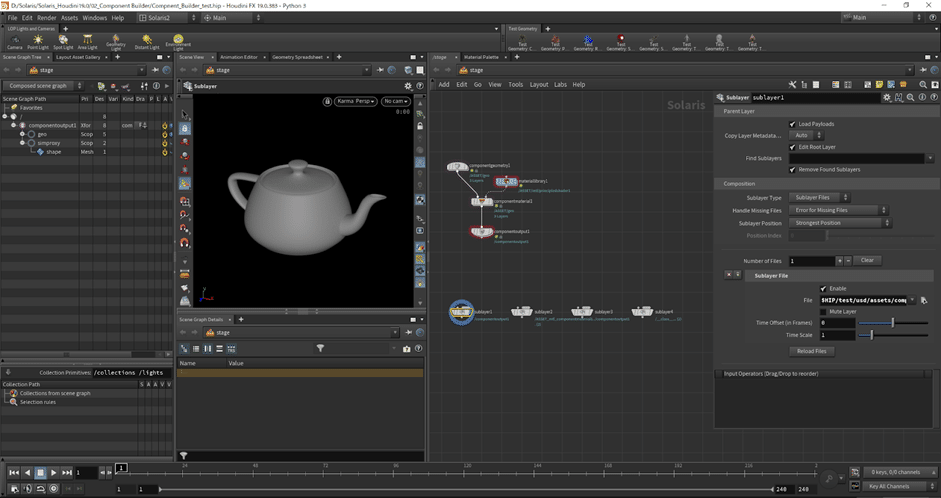Viewport: 941px width, 498px height.
Task: Click the Reload Files button
Action: coord(811,351)
